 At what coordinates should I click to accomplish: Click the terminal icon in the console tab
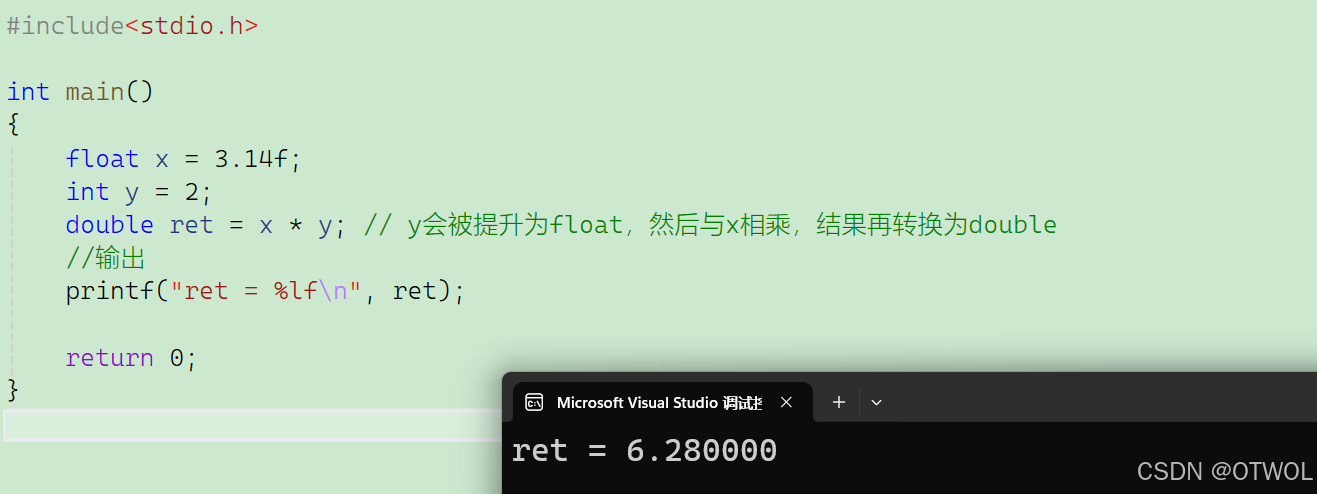pyautogui.click(x=535, y=402)
